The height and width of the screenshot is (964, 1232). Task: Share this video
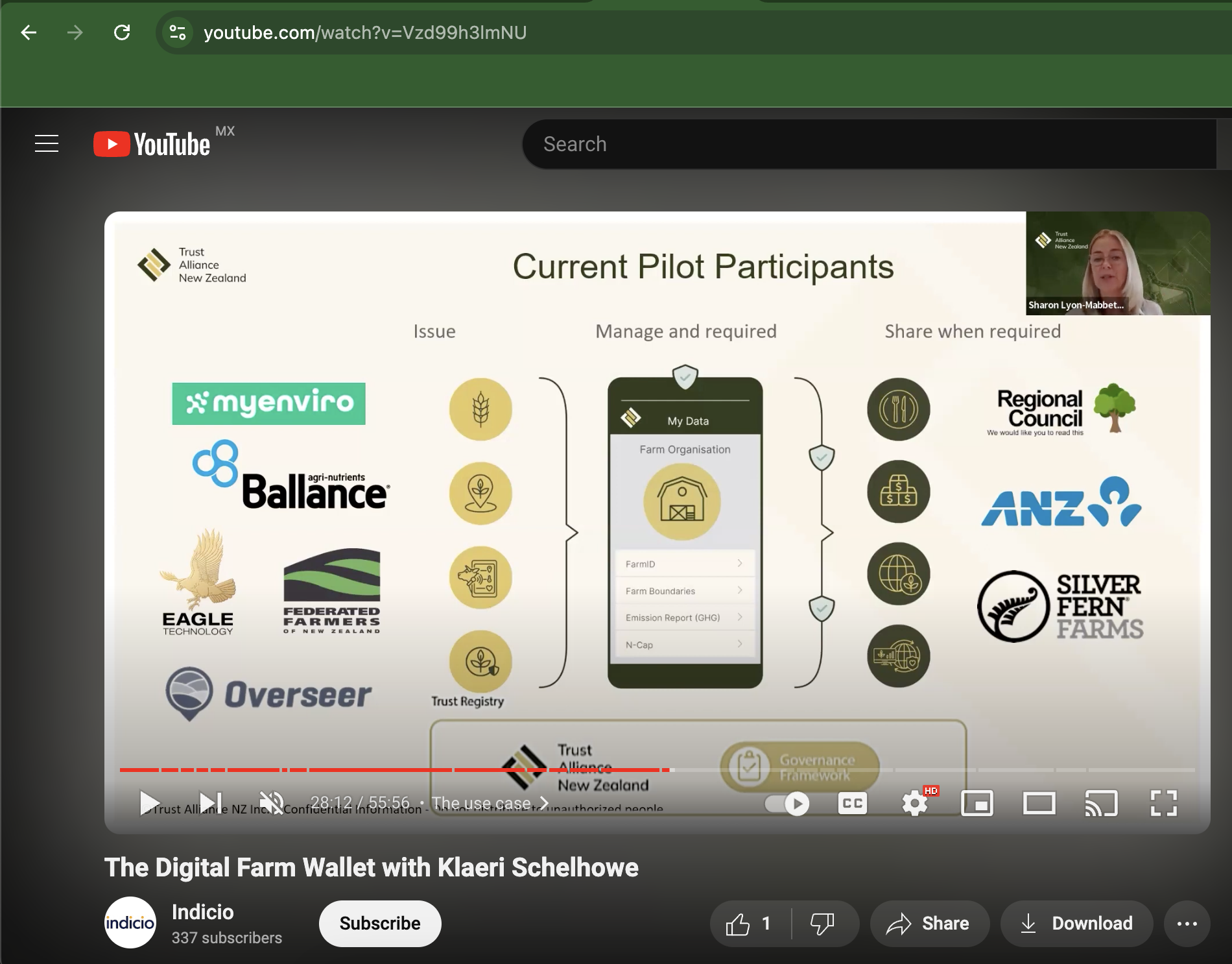pyautogui.click(x=930, y=924)
